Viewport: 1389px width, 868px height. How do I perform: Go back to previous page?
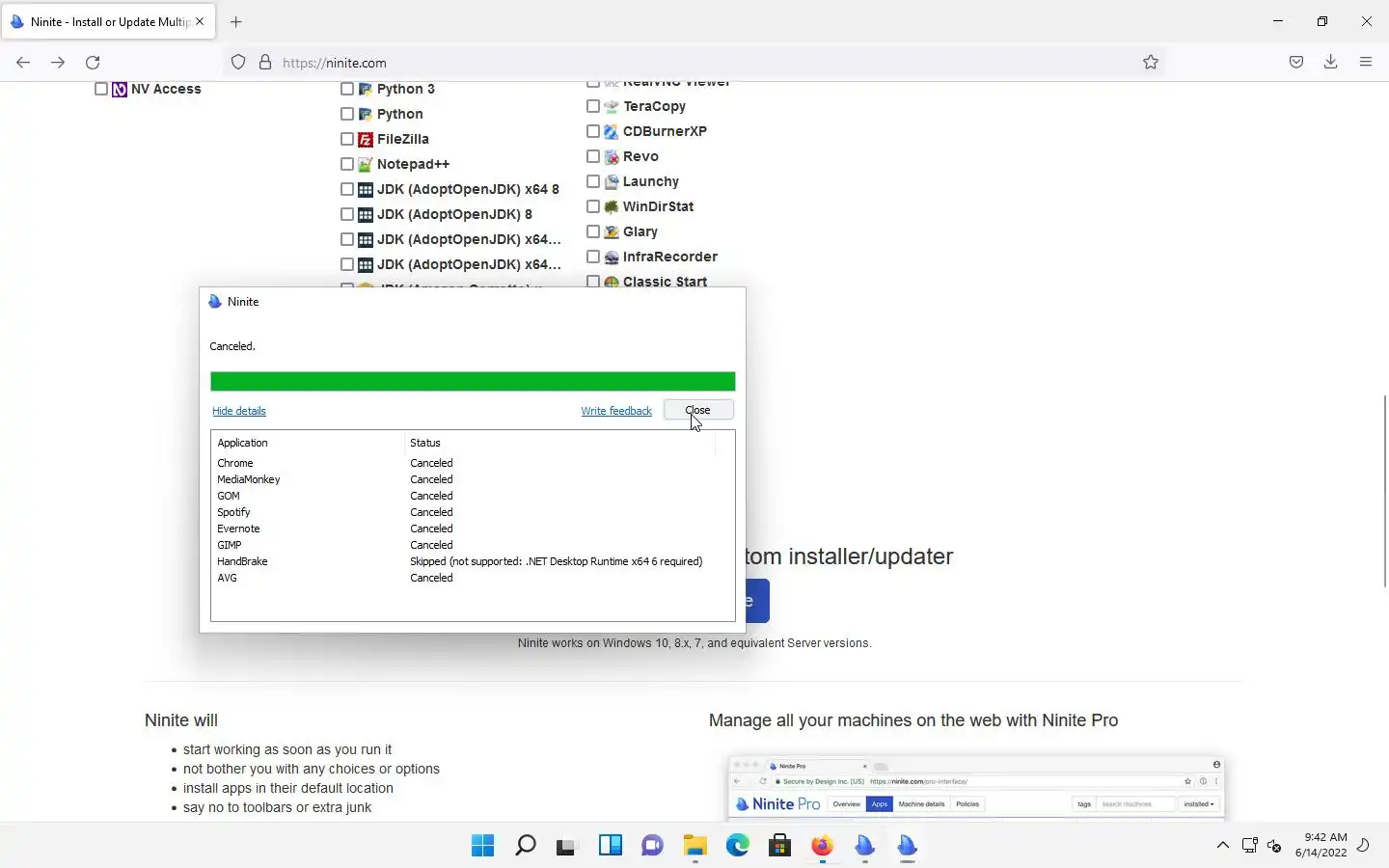[23, 62]
